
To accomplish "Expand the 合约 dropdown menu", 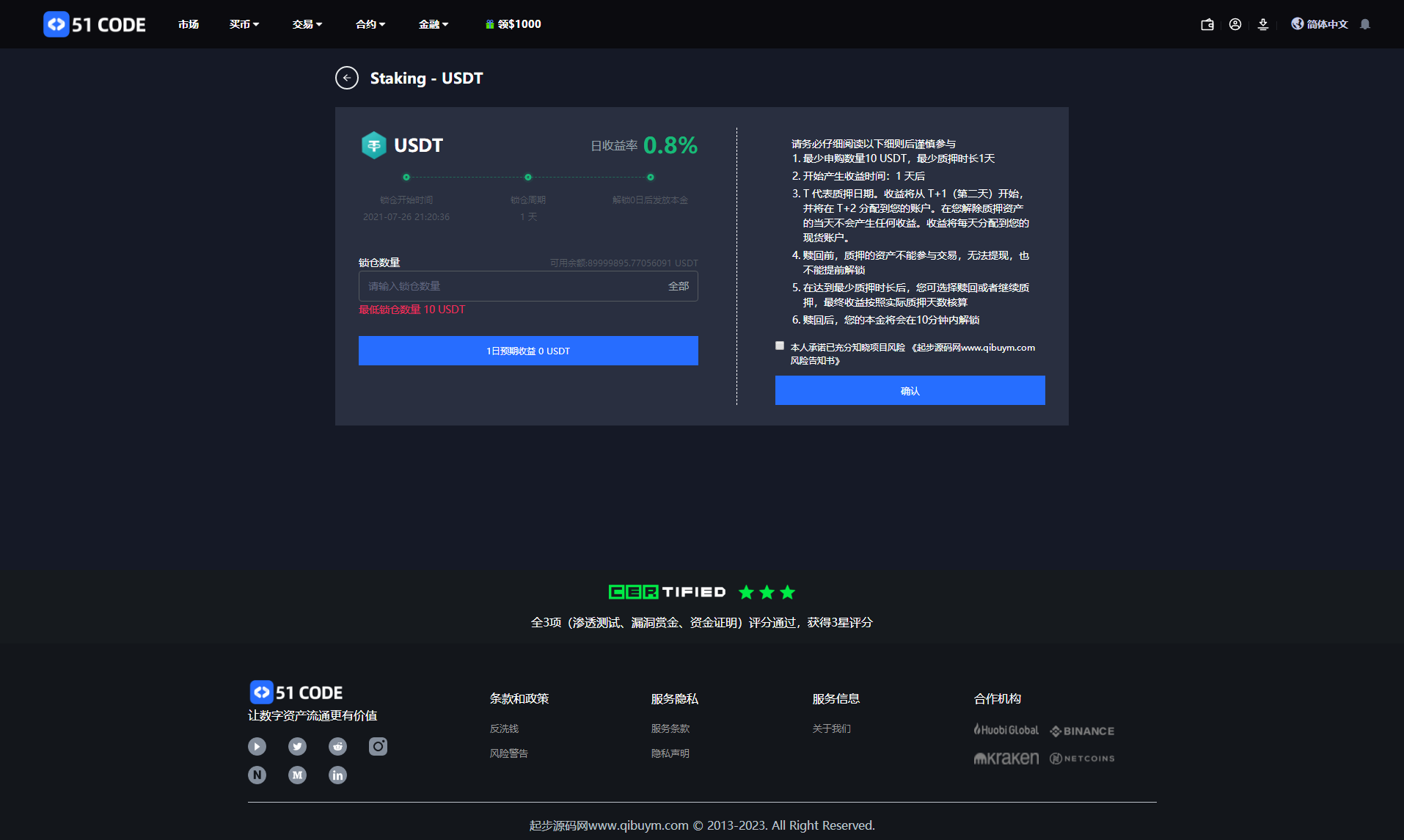I will (x=370, y=24).
